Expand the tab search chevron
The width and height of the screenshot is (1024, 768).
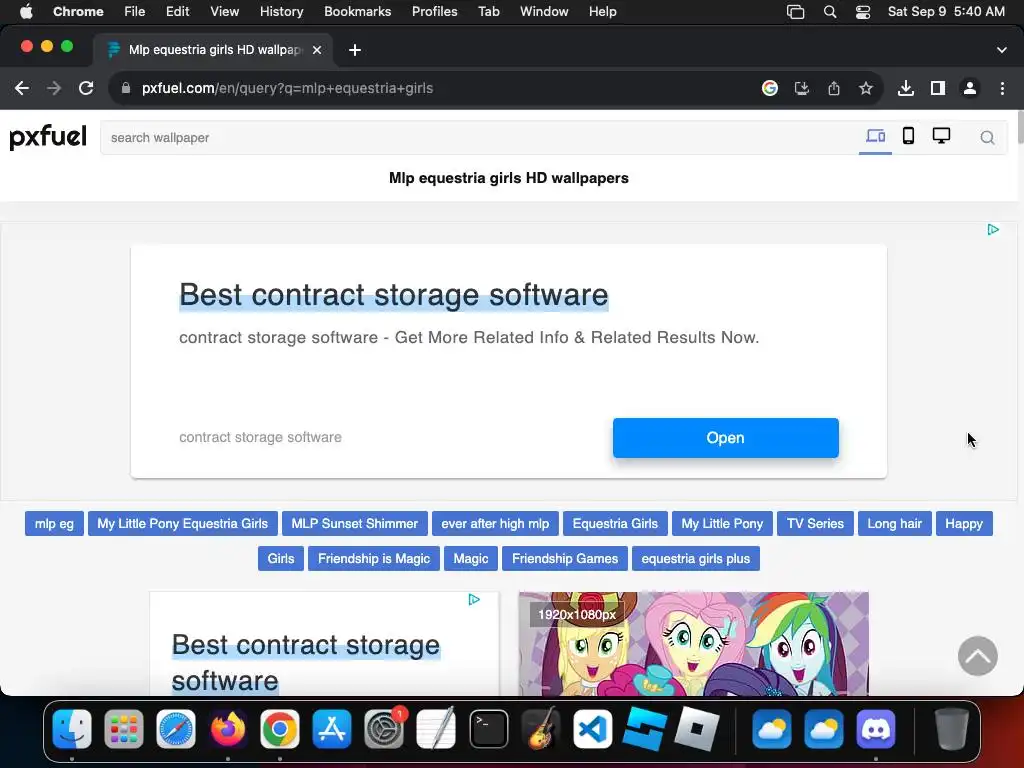1002,50
